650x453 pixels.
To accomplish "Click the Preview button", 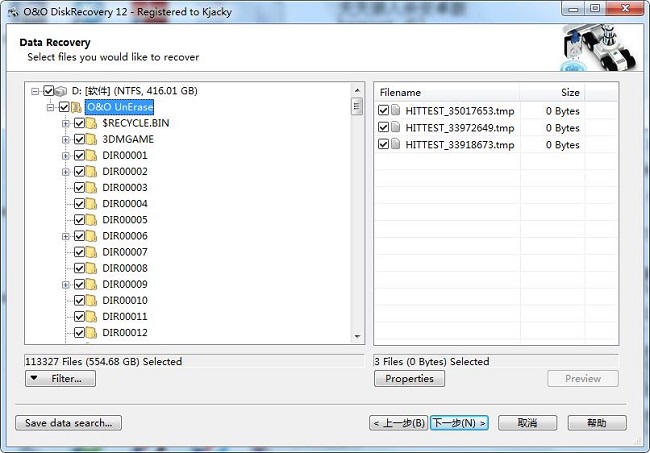I will 583,378.
